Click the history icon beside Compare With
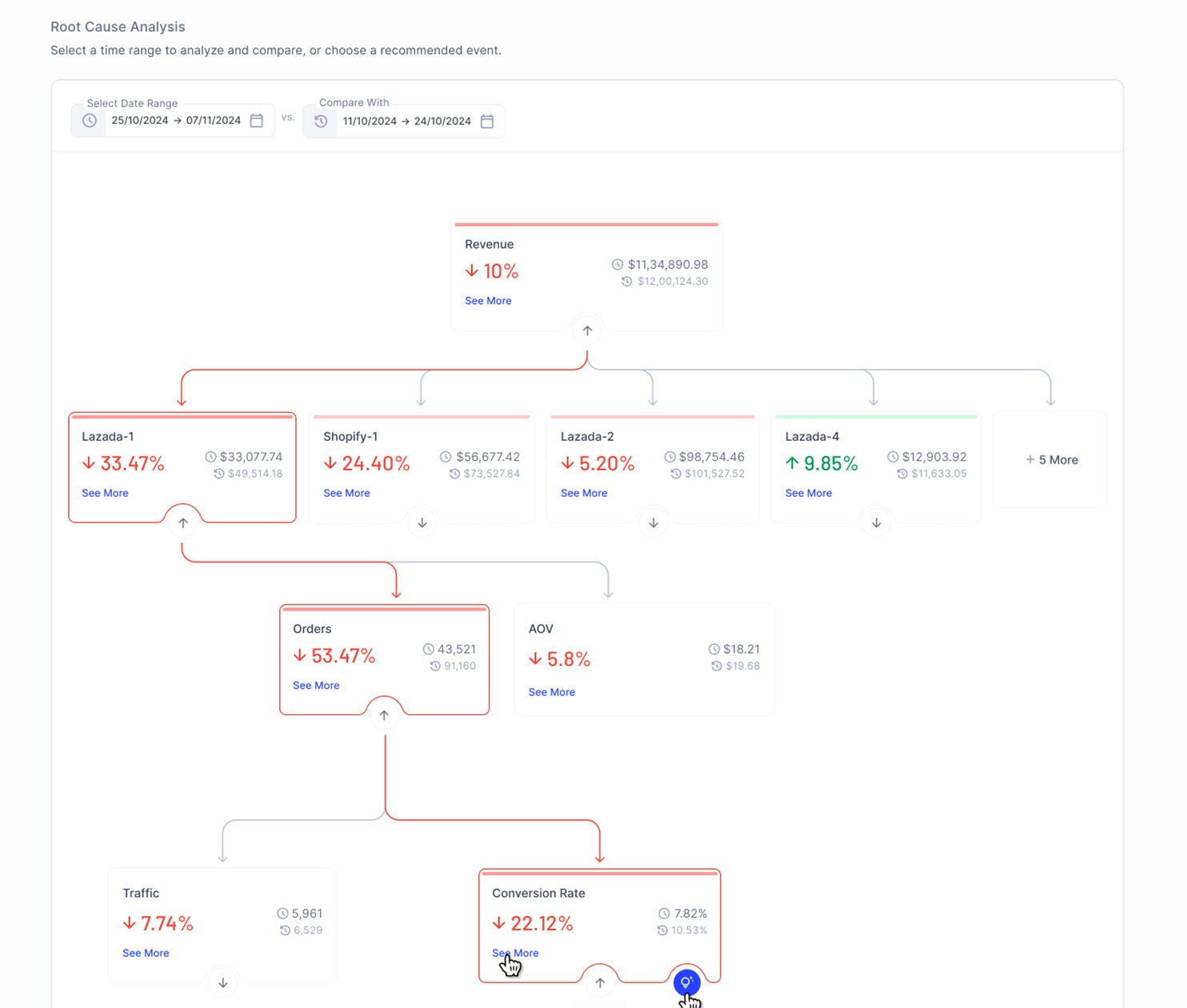The image size is (1187, 1008). [x=321, y=122]
